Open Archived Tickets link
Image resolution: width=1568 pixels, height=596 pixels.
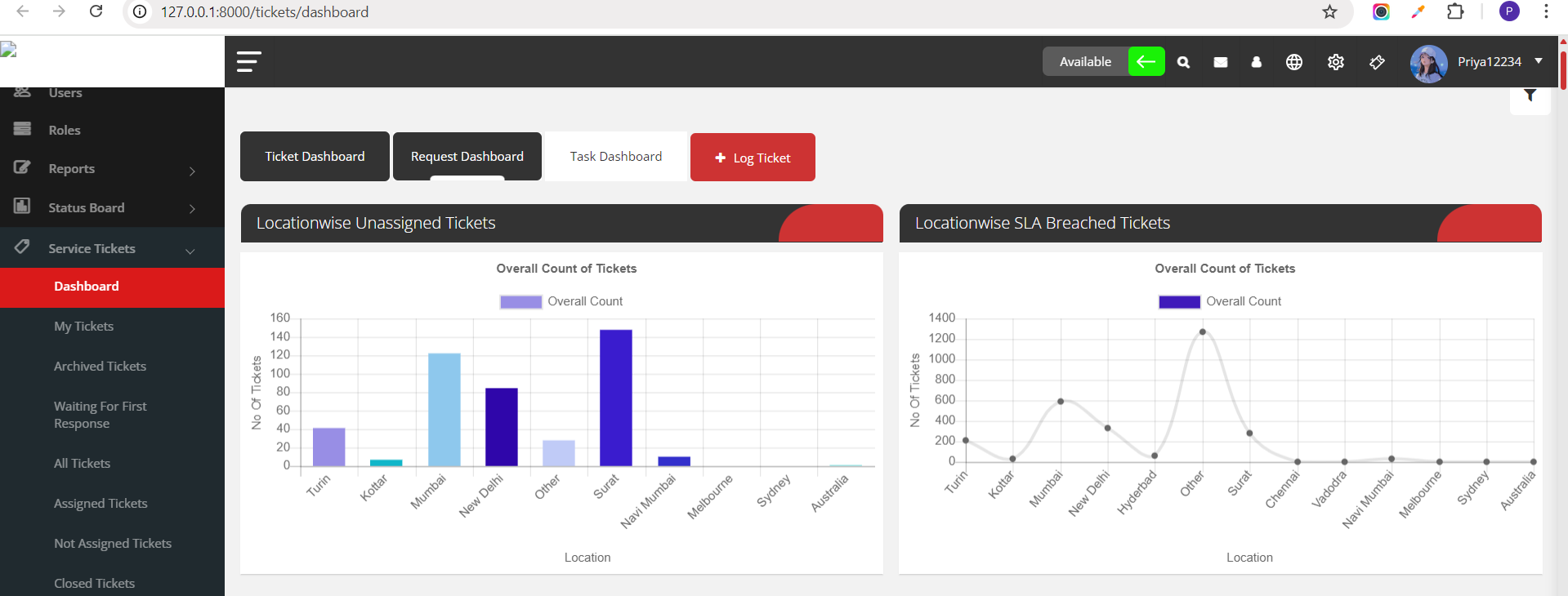(x=100, y=367)
